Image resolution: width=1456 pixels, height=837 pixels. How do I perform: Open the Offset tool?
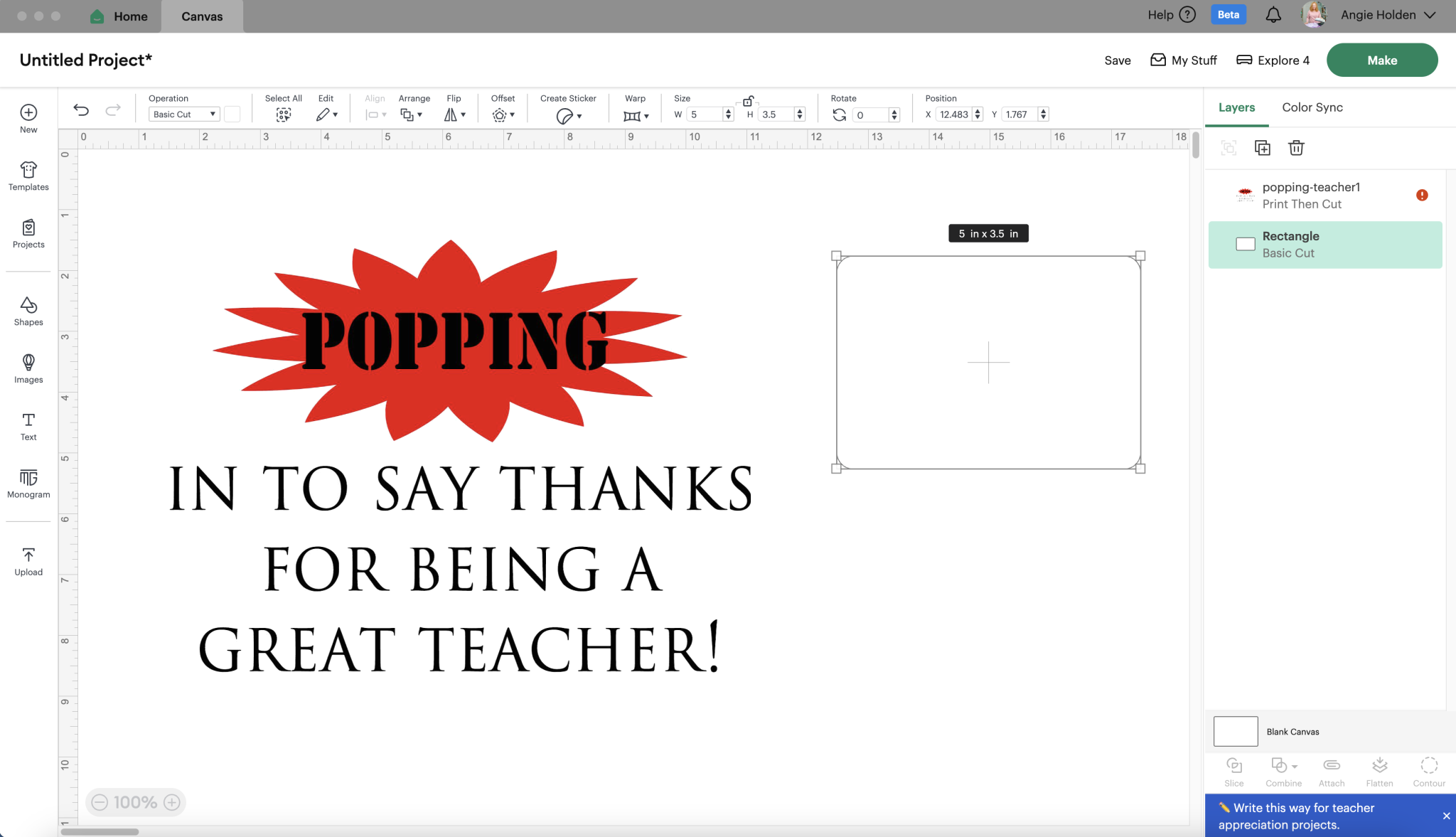point(503,114)
